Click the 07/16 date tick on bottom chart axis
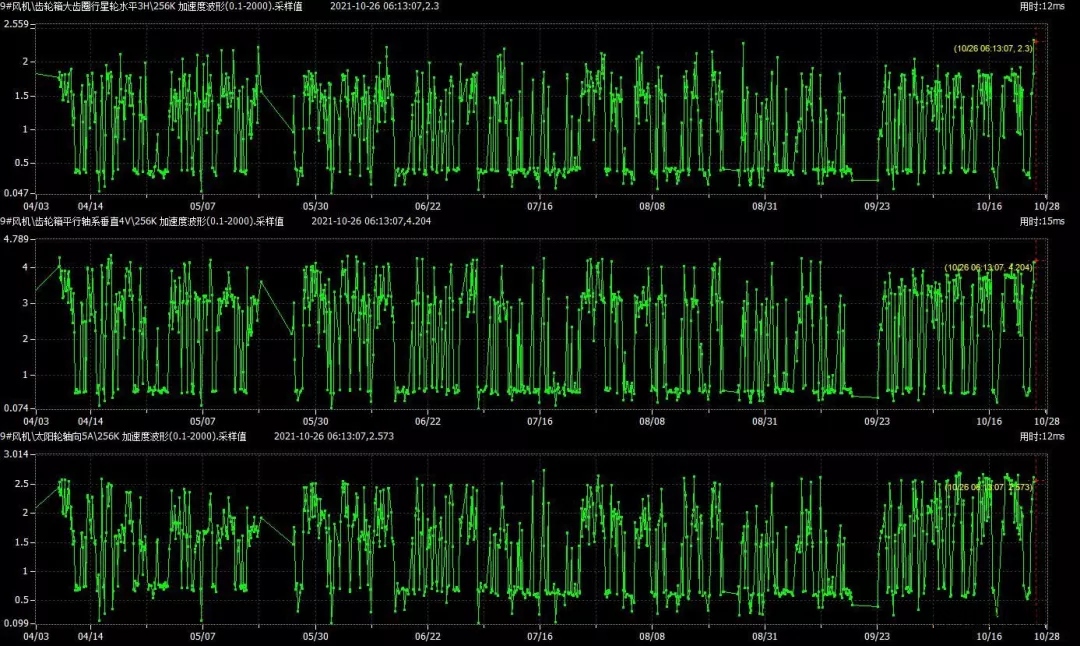1080x646 pixels. tap(539, 635)
